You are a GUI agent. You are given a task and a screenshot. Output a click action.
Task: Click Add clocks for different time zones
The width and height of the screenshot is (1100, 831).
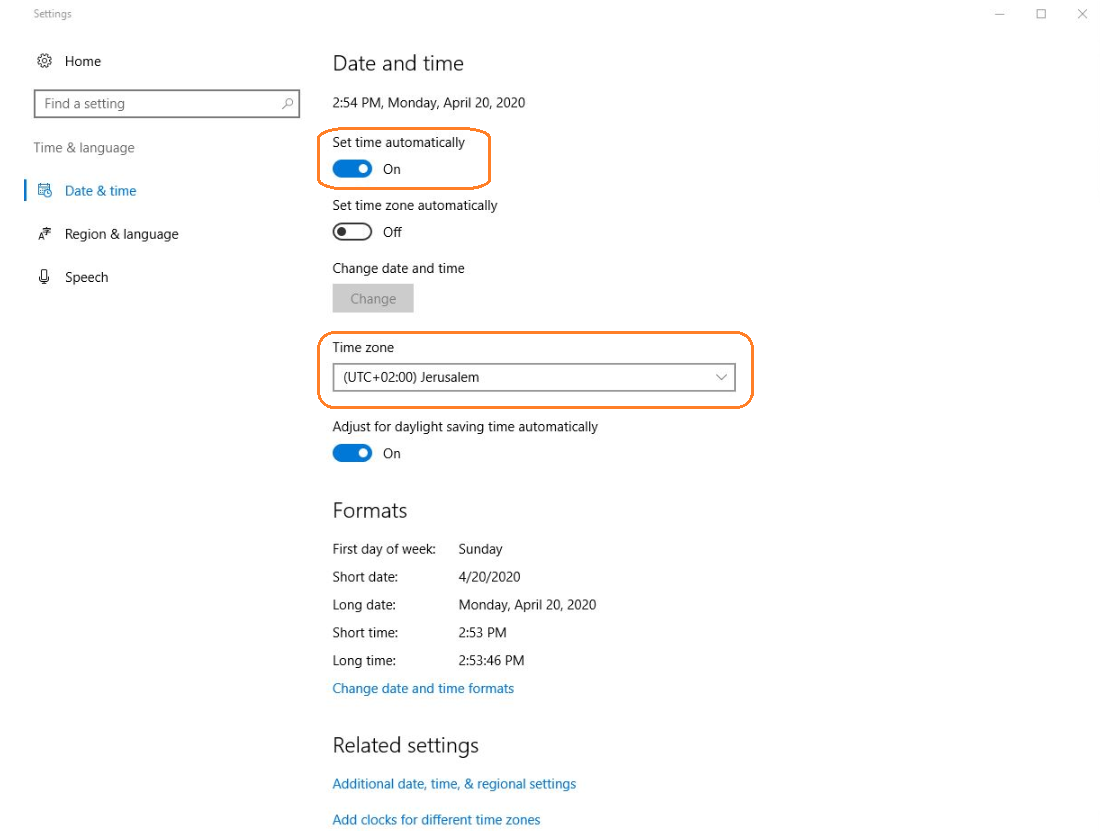(x=436, y=820)
